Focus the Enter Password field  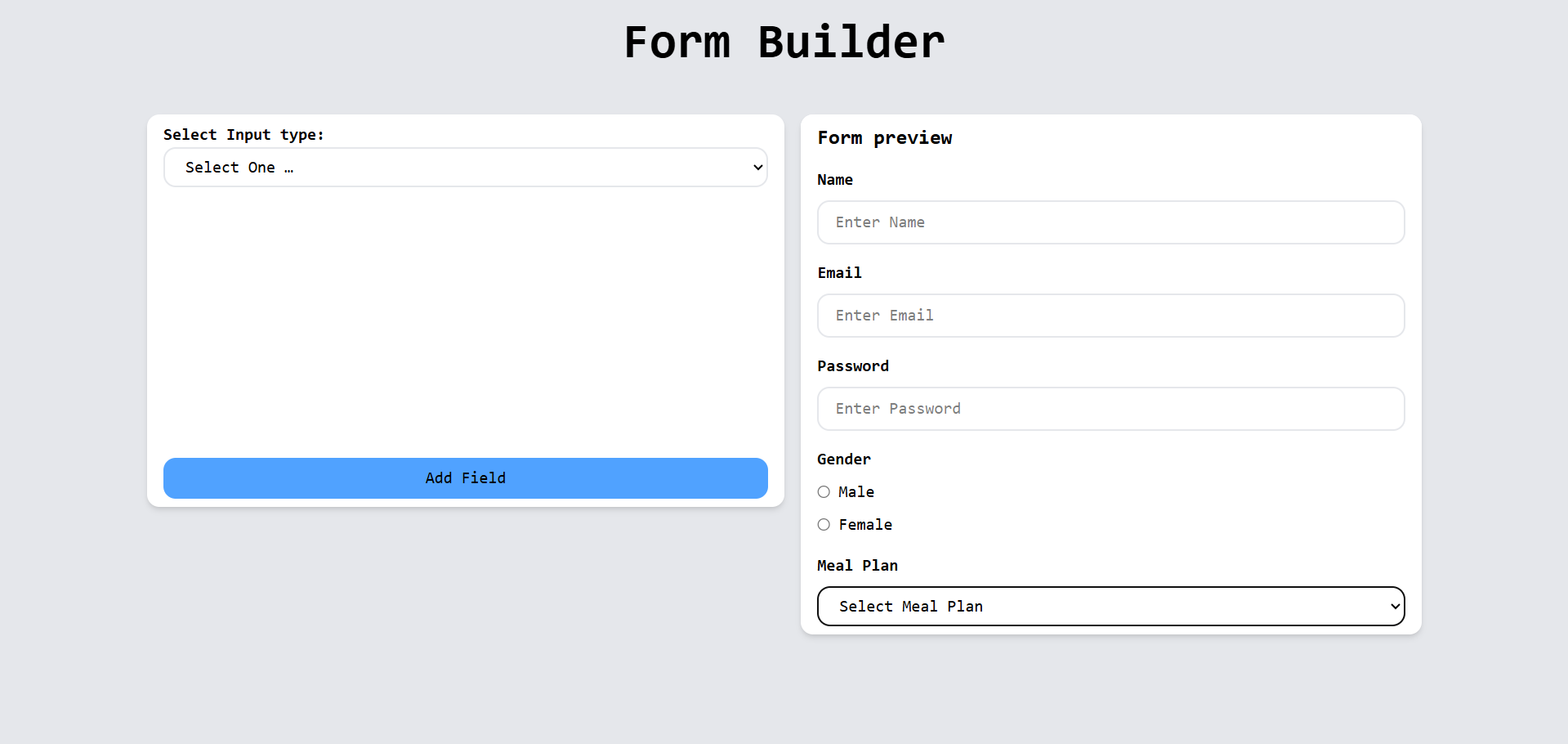(1110, 409)
